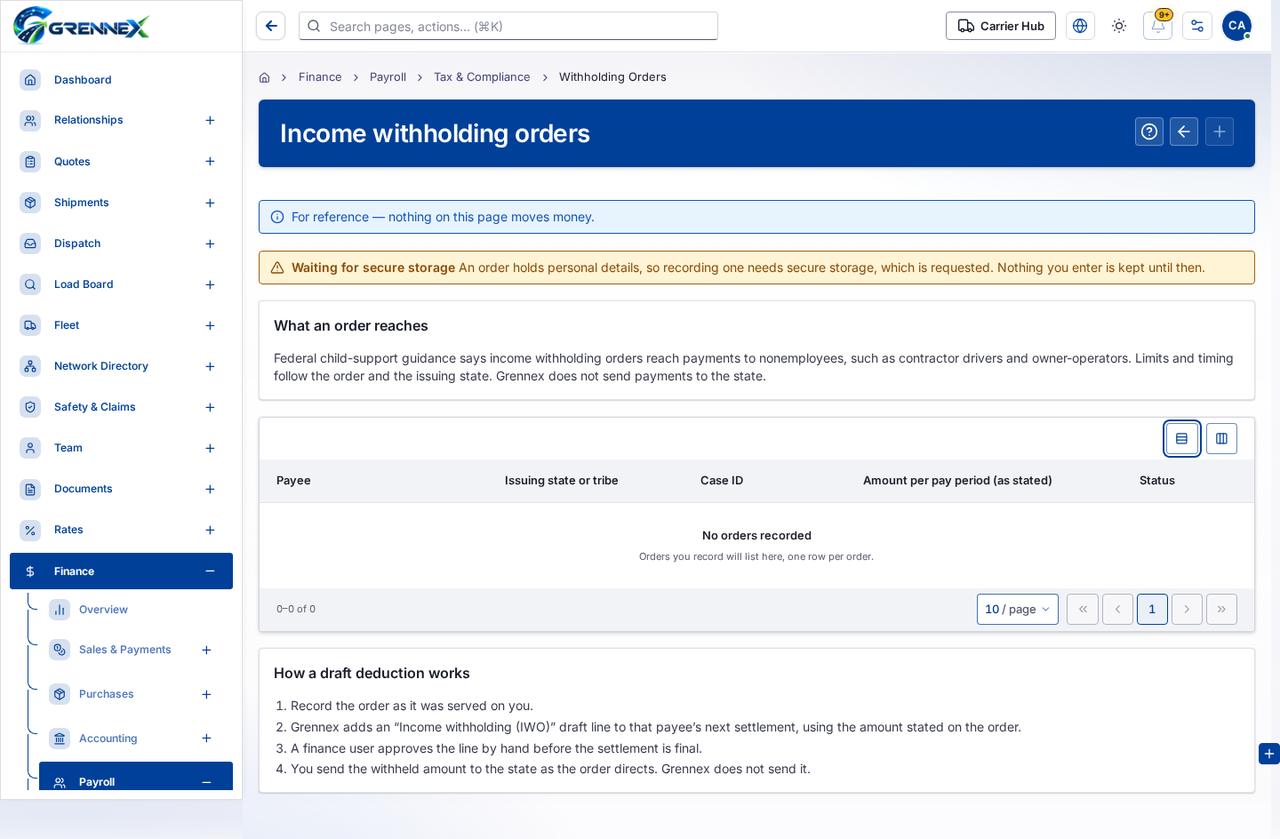Click the Fleet truck icon
1280x839 pixels.
tap(31, 325)
